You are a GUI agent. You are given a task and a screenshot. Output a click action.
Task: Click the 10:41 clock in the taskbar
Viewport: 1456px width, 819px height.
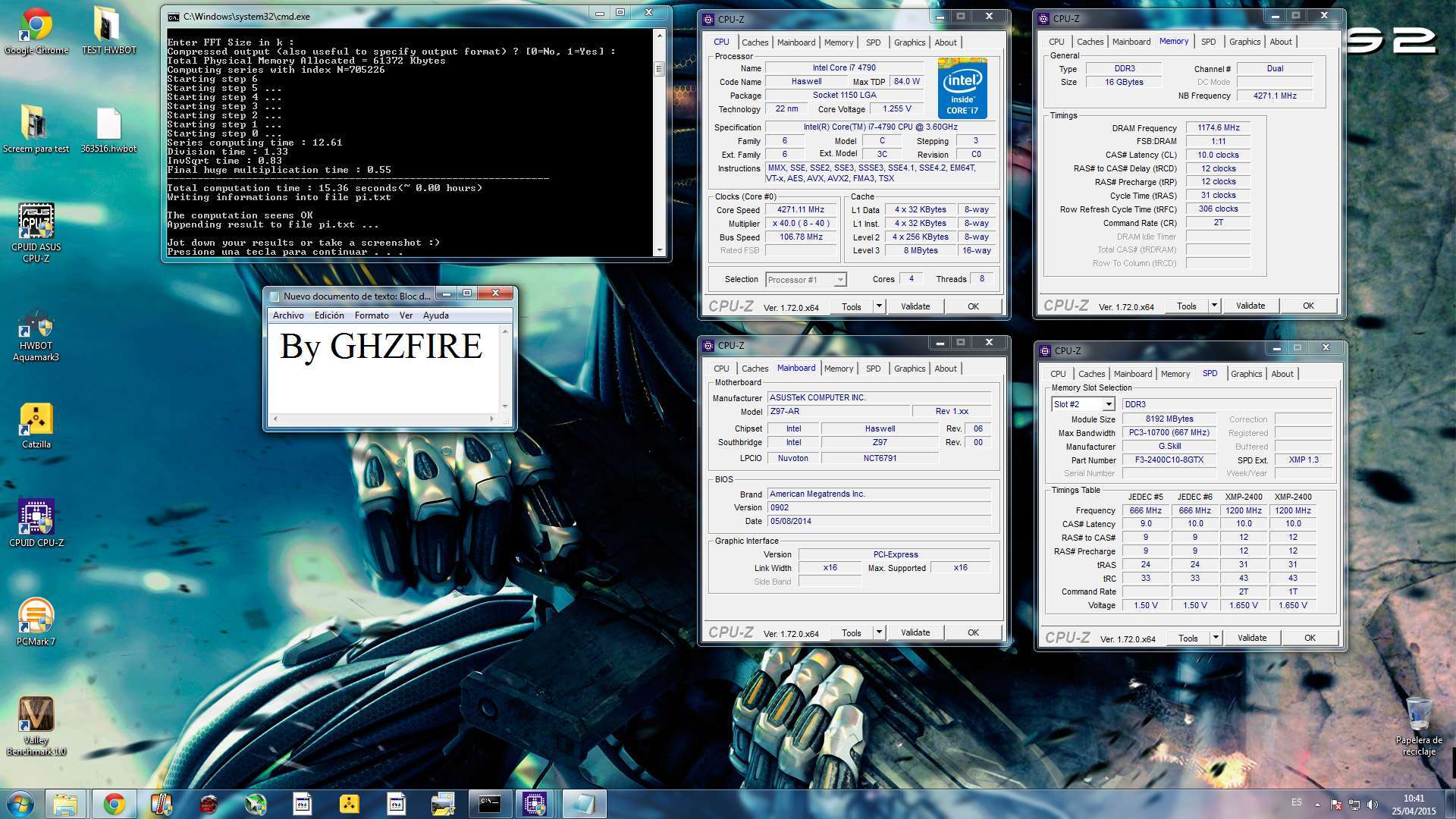point(1414,799)
